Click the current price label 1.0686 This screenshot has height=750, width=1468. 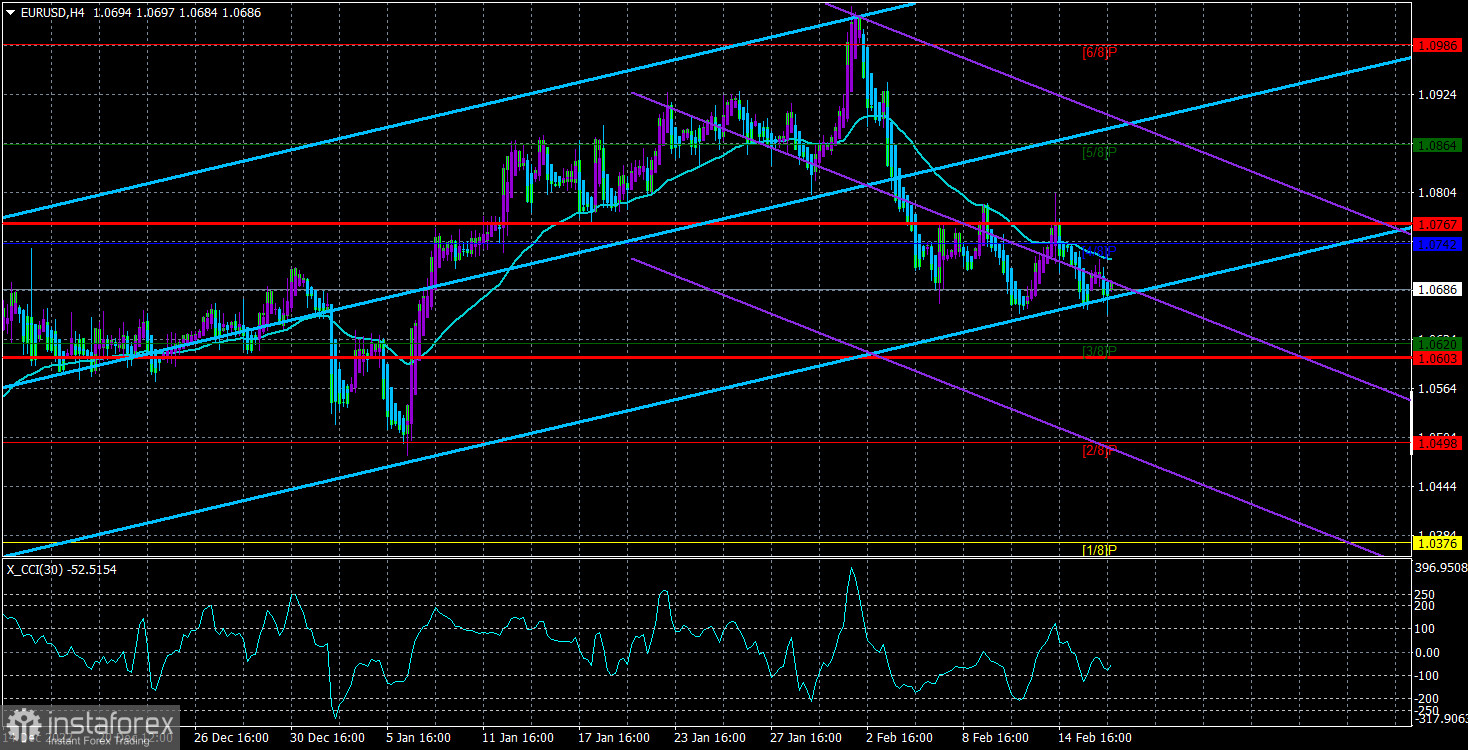point(1440,288)
